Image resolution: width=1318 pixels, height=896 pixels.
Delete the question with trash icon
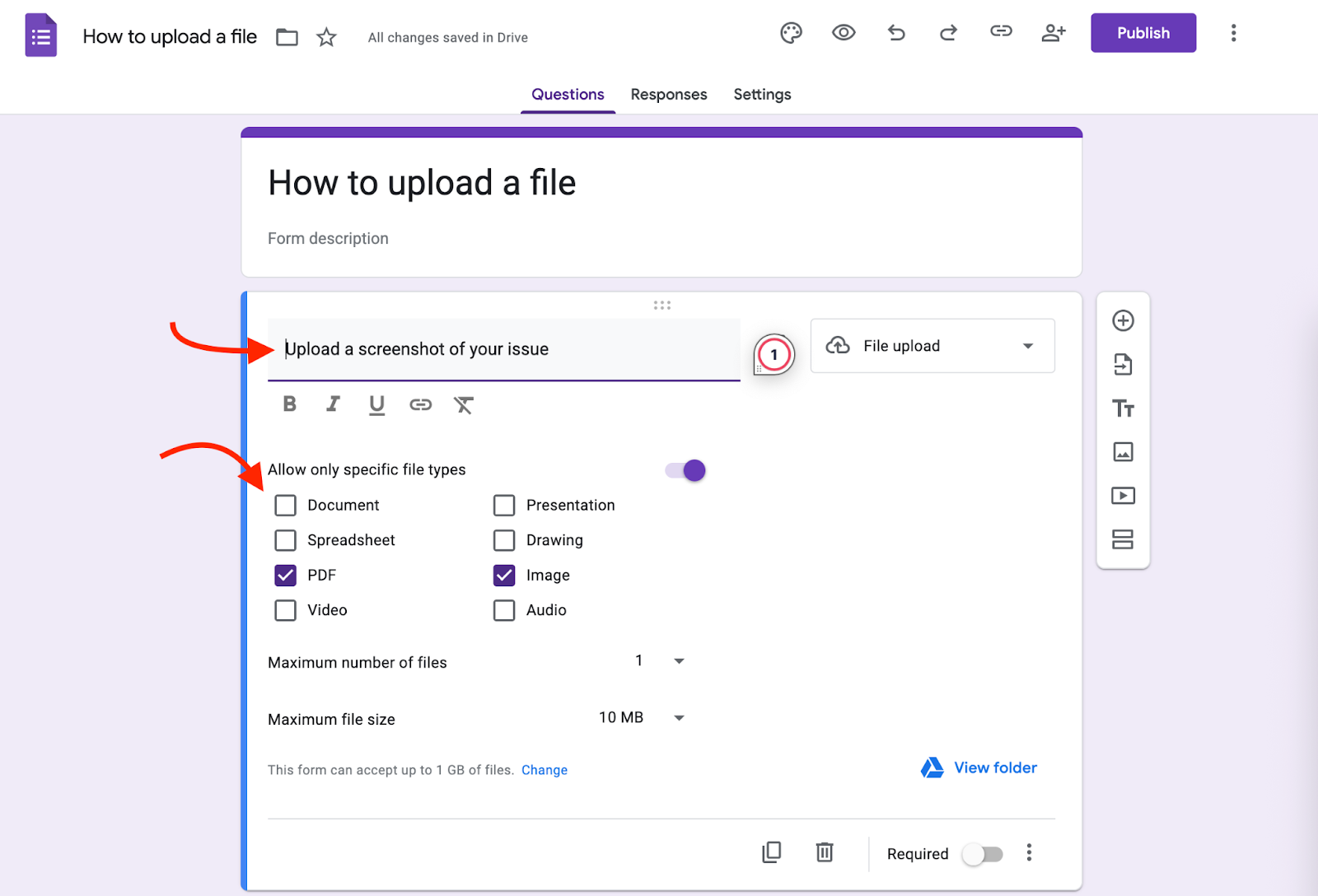(x=825, y=852)
